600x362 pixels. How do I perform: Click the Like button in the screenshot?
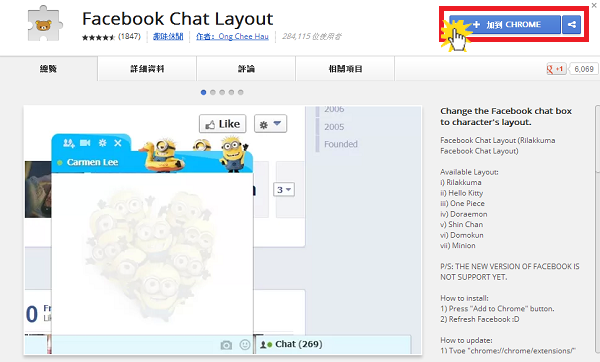point(223,124)
